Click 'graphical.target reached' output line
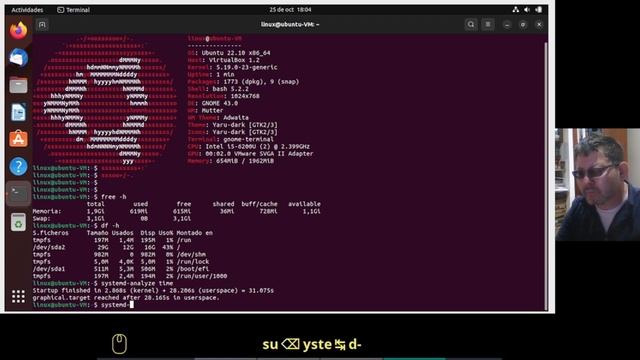The image size is (640, 360). pos(126,298)
